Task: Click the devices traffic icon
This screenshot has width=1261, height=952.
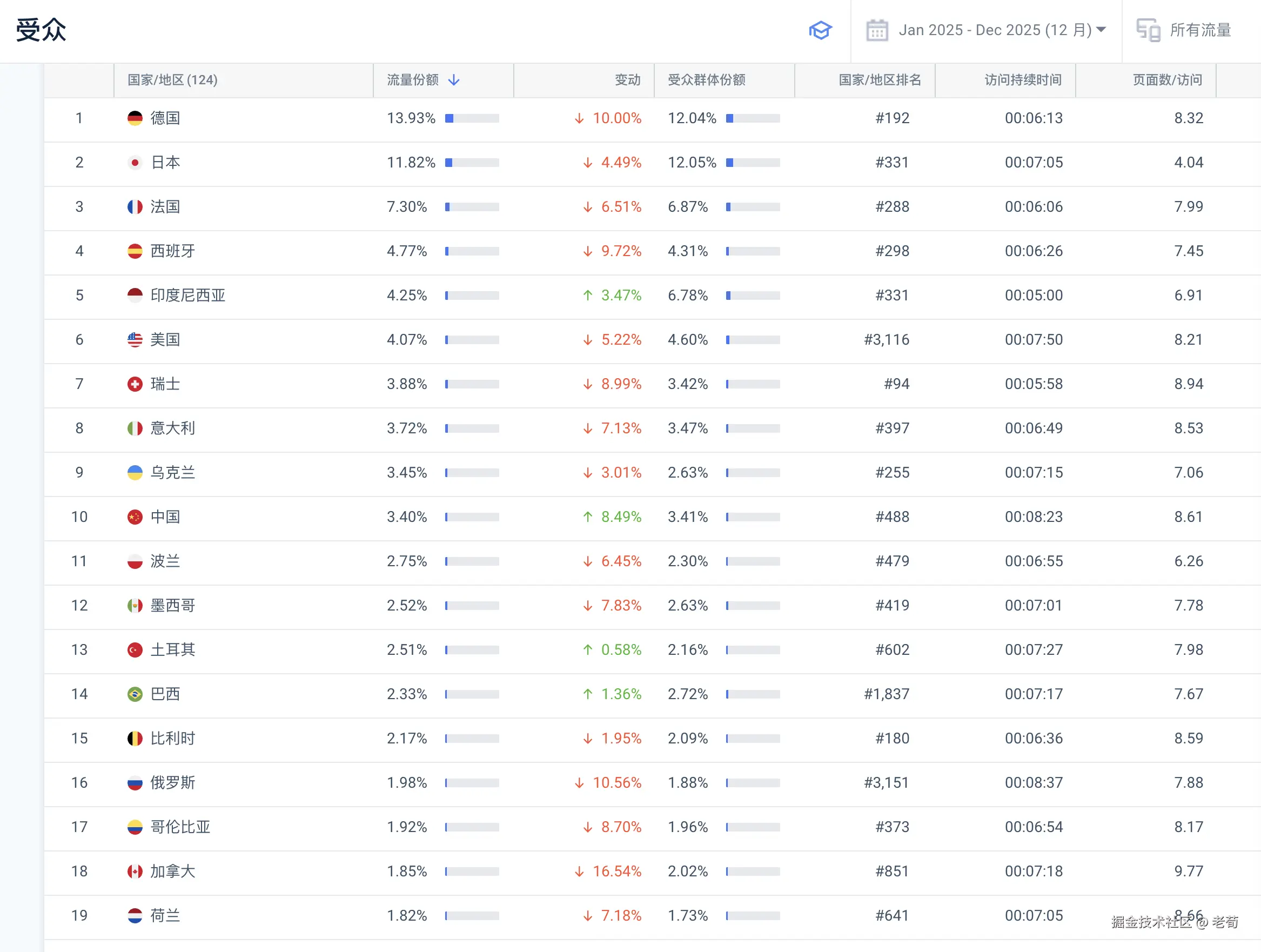Action: [1148, 30]
